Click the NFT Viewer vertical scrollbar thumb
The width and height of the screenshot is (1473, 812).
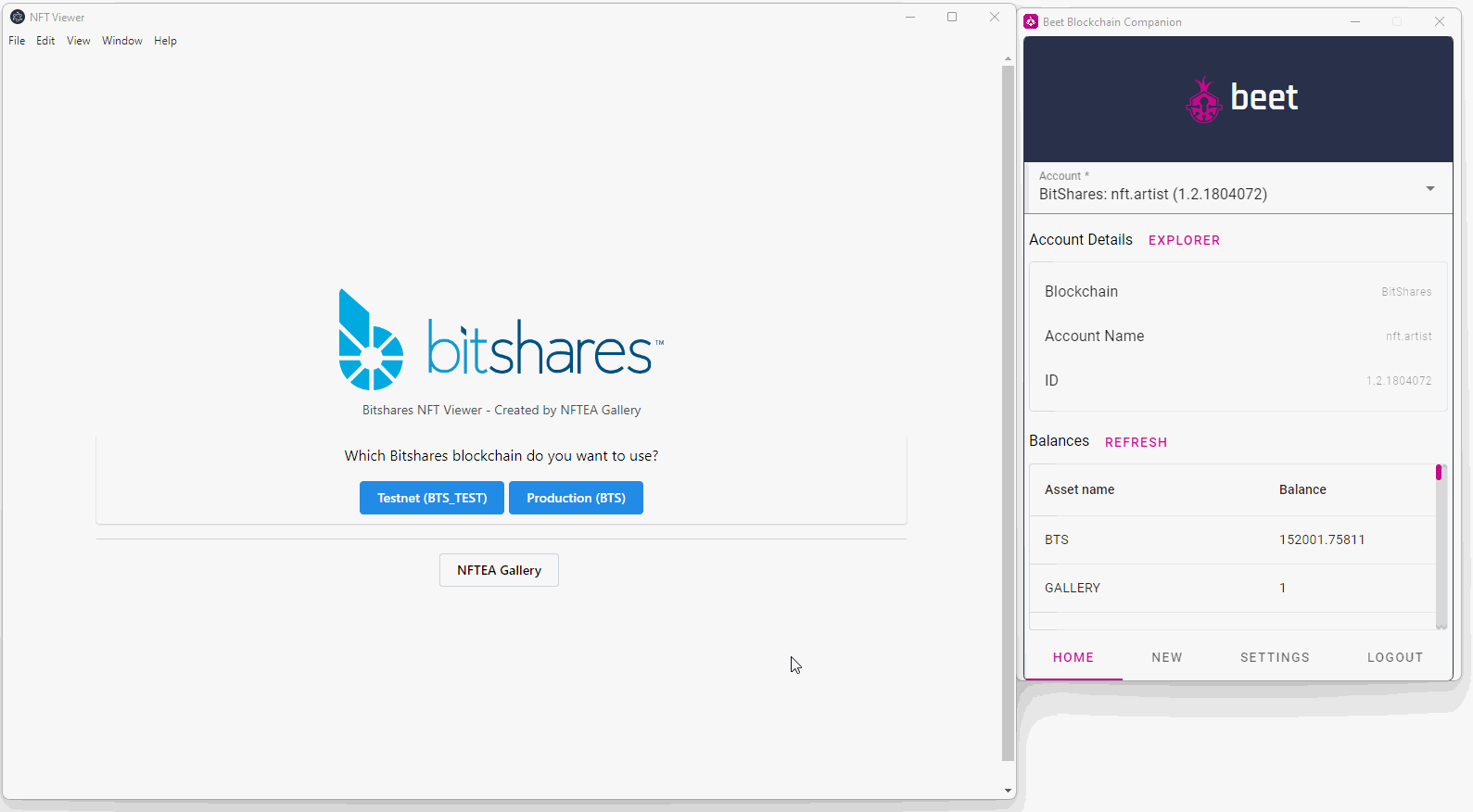pyautogui.click(x=1008, y=413)
